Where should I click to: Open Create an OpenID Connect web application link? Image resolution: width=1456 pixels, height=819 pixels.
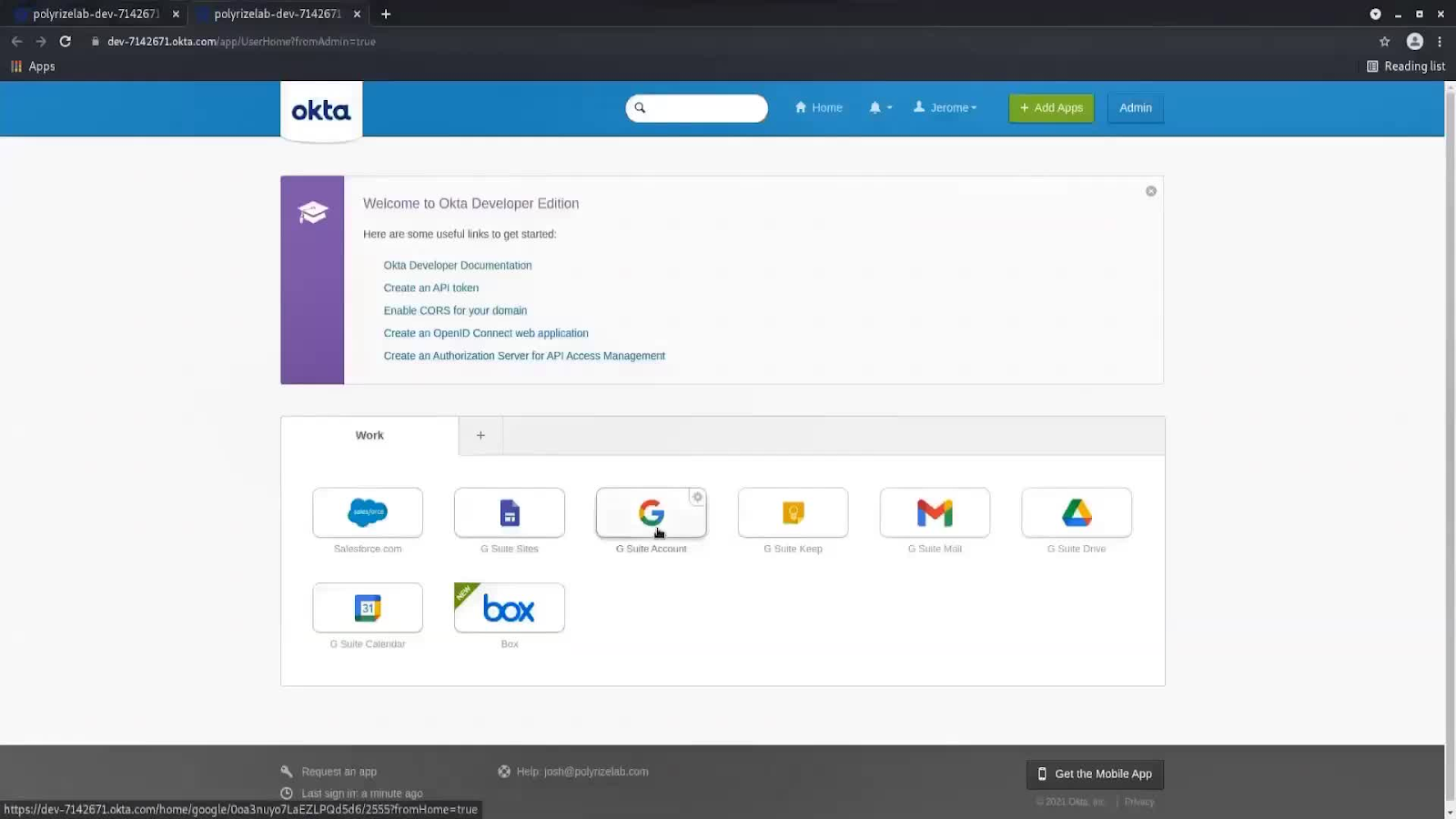point(486,334)
